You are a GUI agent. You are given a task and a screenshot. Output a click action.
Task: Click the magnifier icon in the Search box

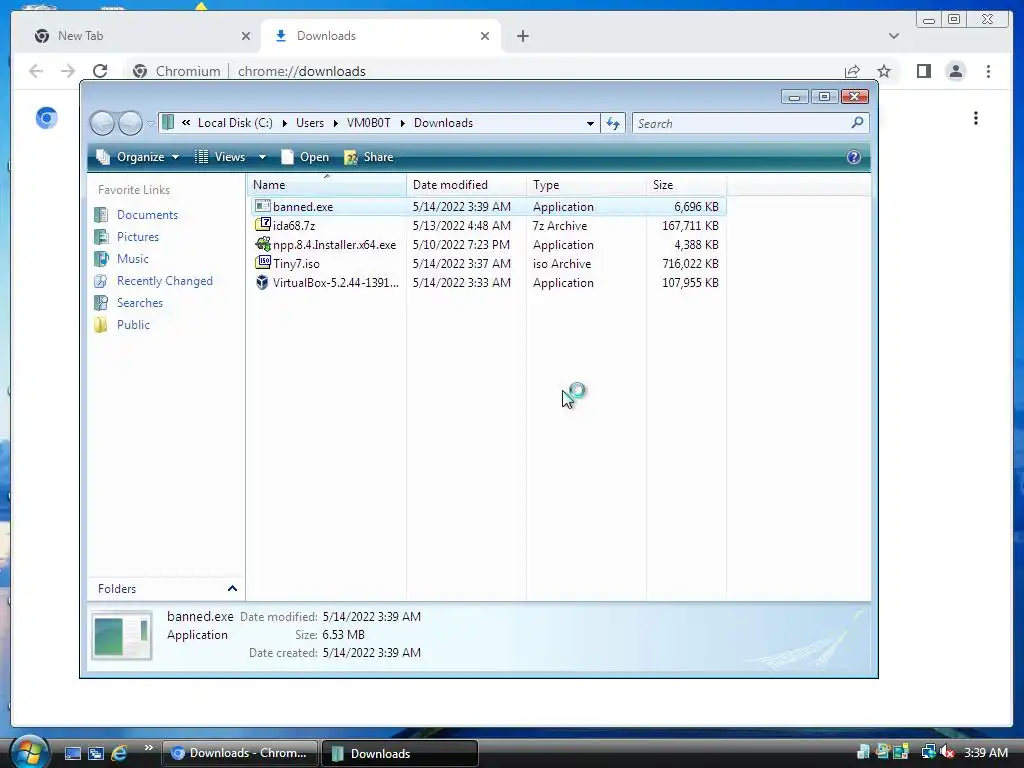coord(857,122)
